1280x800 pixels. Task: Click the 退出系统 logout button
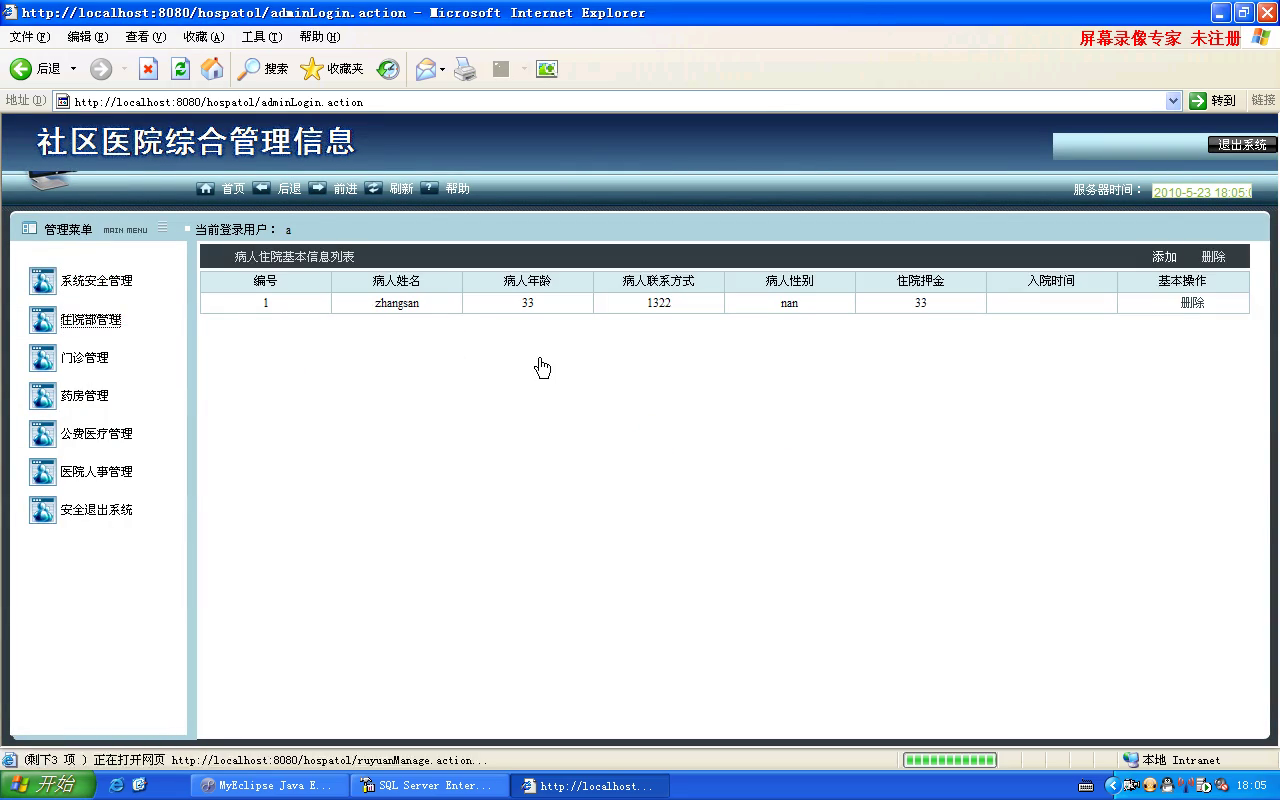[x=1242, y=145]
